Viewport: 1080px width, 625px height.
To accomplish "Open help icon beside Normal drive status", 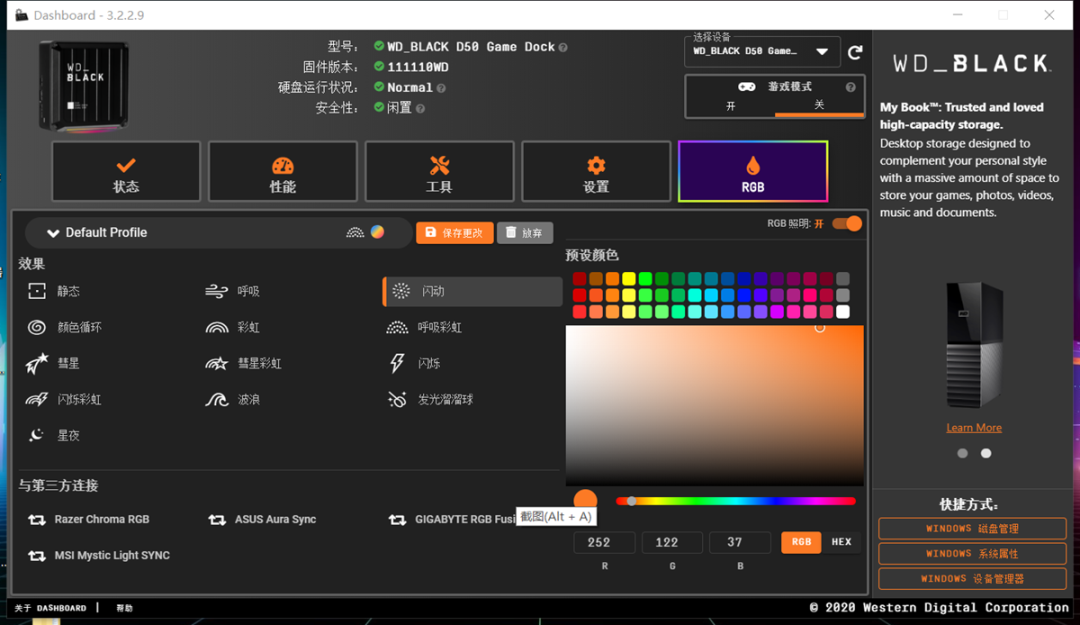I will [441, 88].
